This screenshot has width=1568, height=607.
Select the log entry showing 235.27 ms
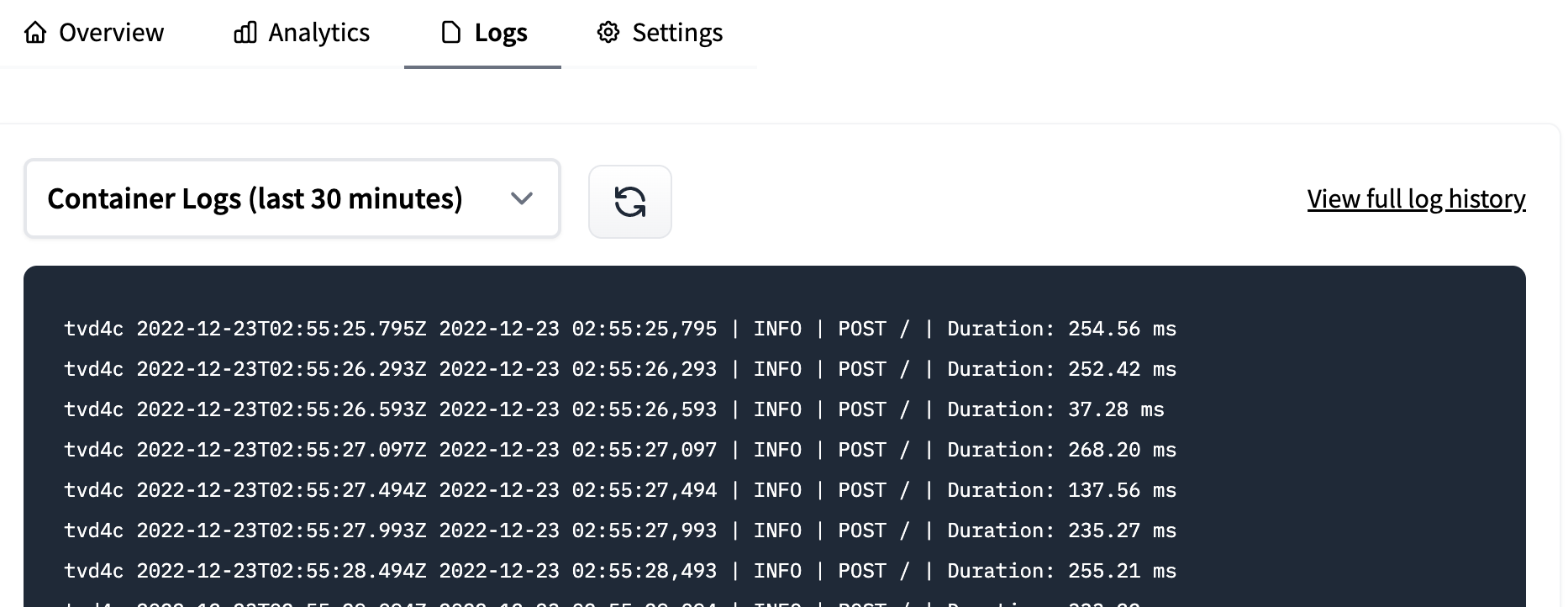click(619, 530)
